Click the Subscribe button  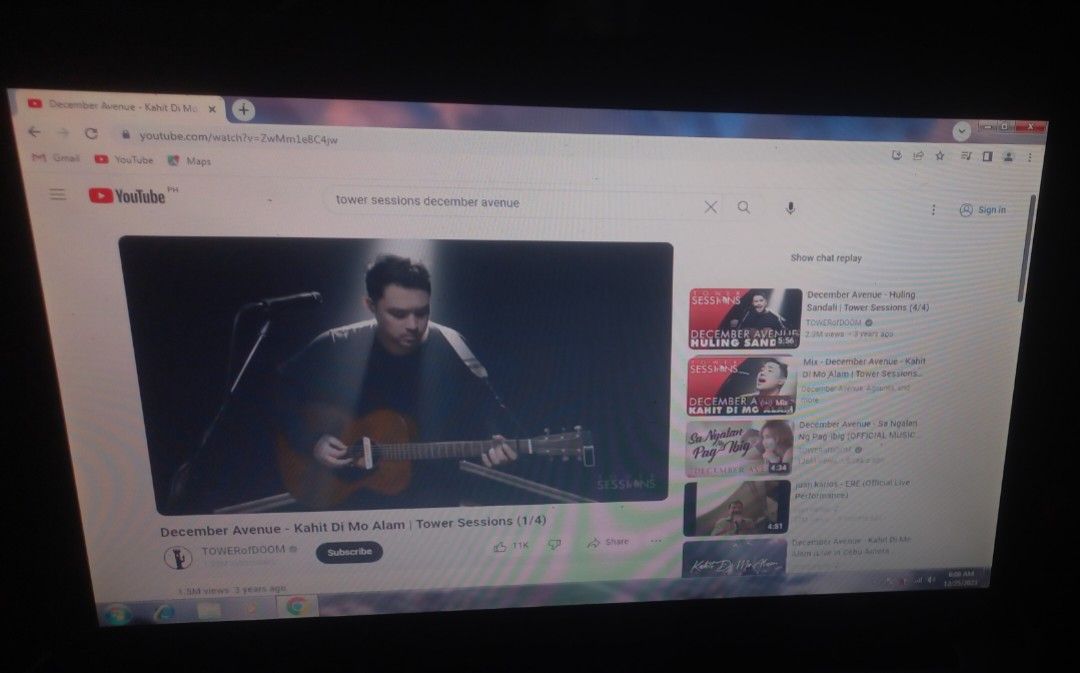(x=349, y=552)
